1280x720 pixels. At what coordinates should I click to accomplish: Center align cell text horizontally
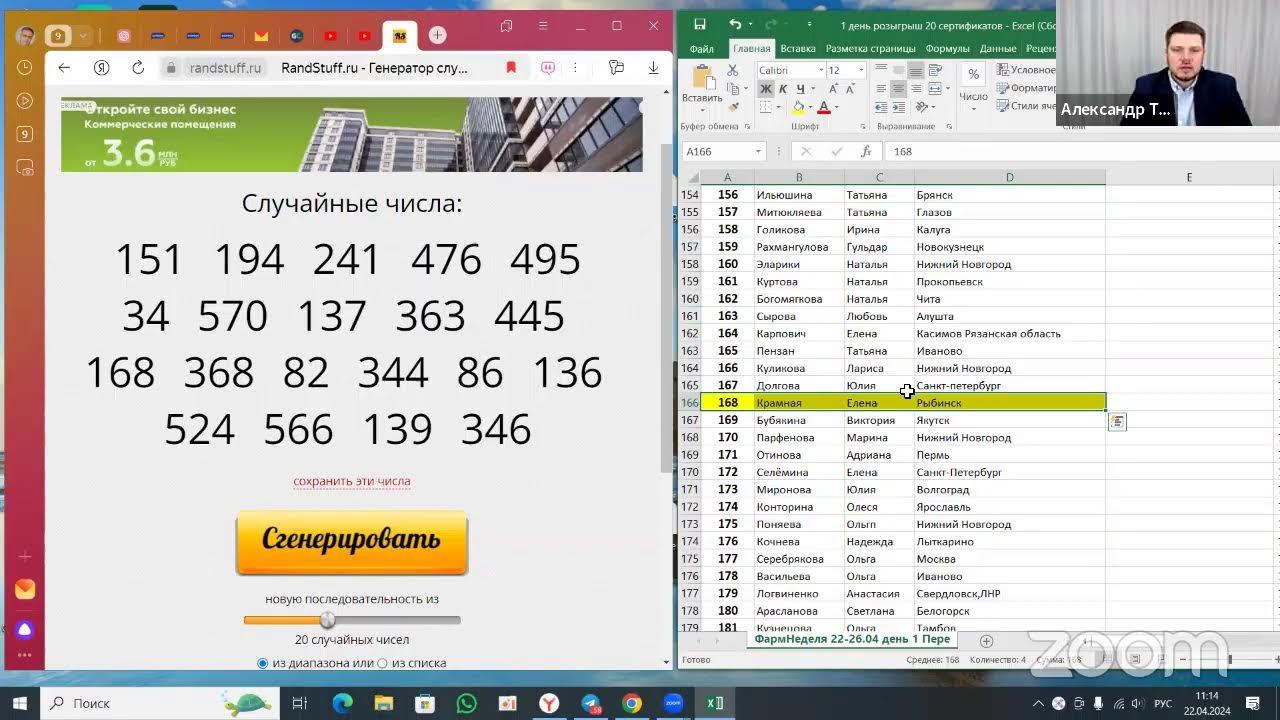pos(898,89)
